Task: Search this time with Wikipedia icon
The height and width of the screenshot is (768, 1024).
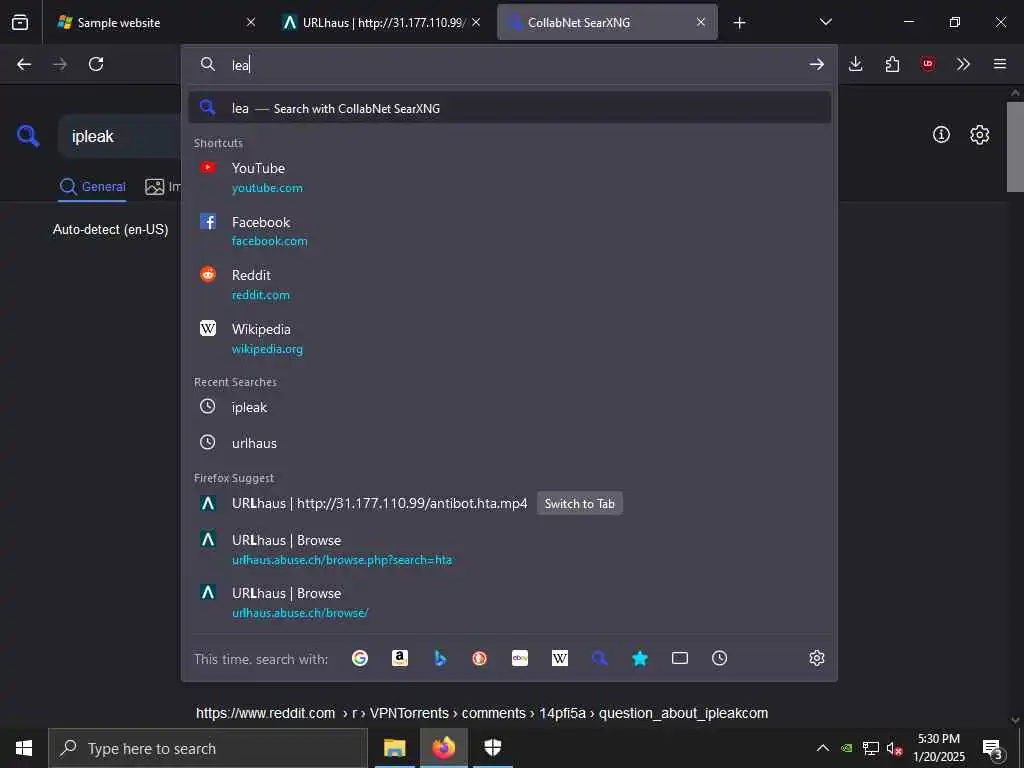Action: [560, 658]
